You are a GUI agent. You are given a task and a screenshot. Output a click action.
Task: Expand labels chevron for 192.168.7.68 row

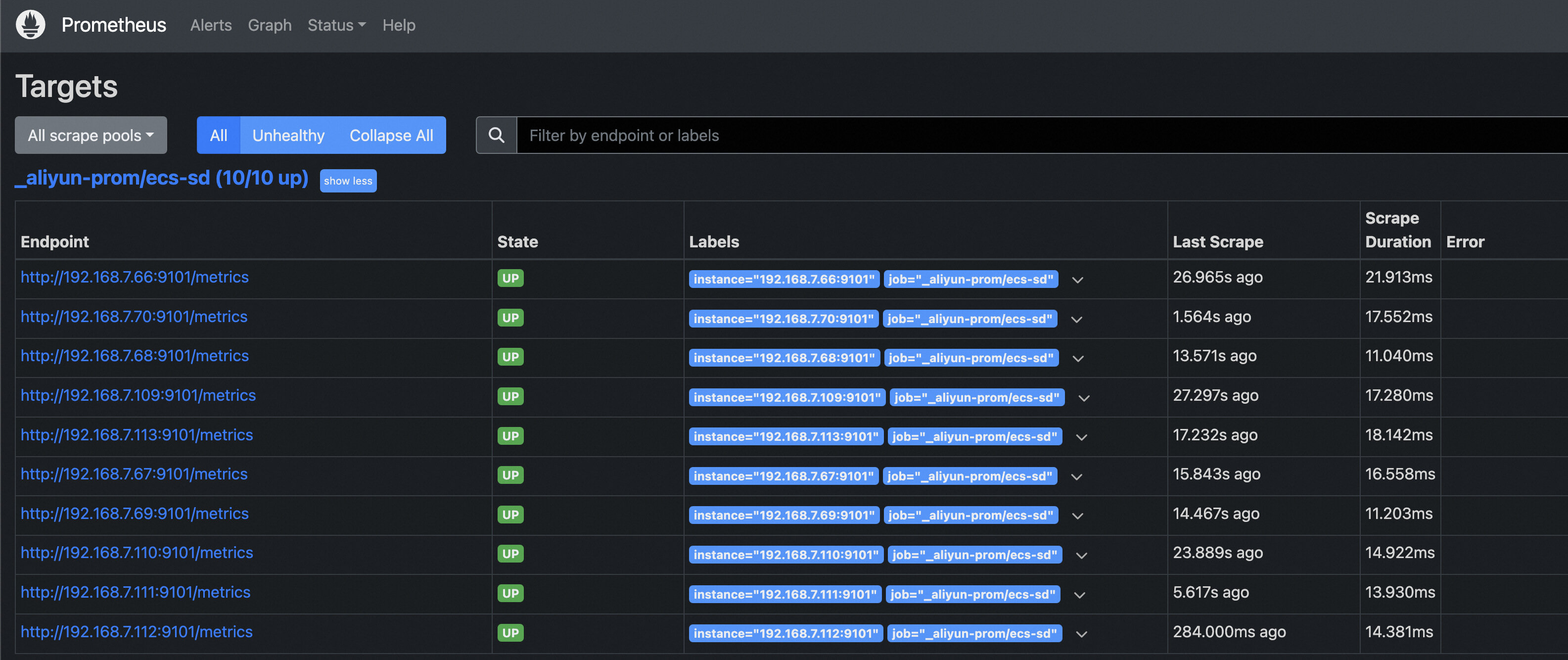1077,359
